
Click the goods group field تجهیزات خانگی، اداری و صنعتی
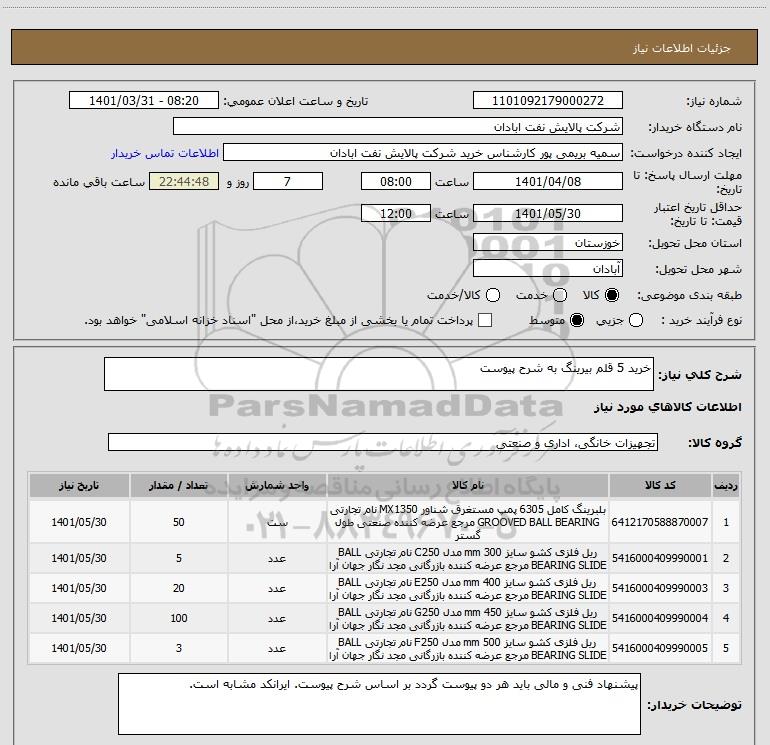point(383,442)
